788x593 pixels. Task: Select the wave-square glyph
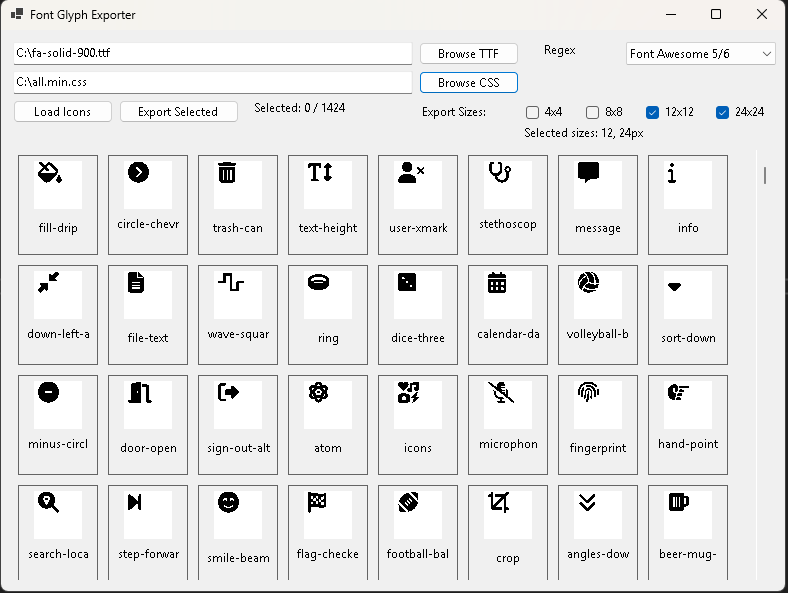238,315
